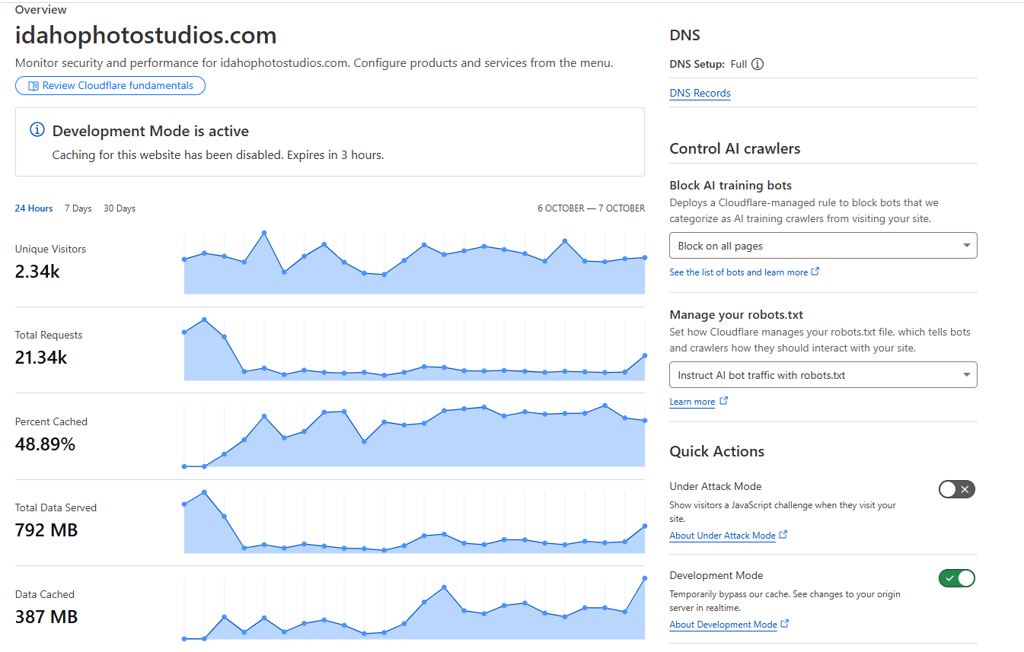The image size is (1024, 652).
Task: Enable Under Attack Mode toggle
Action: click(957, 489)
